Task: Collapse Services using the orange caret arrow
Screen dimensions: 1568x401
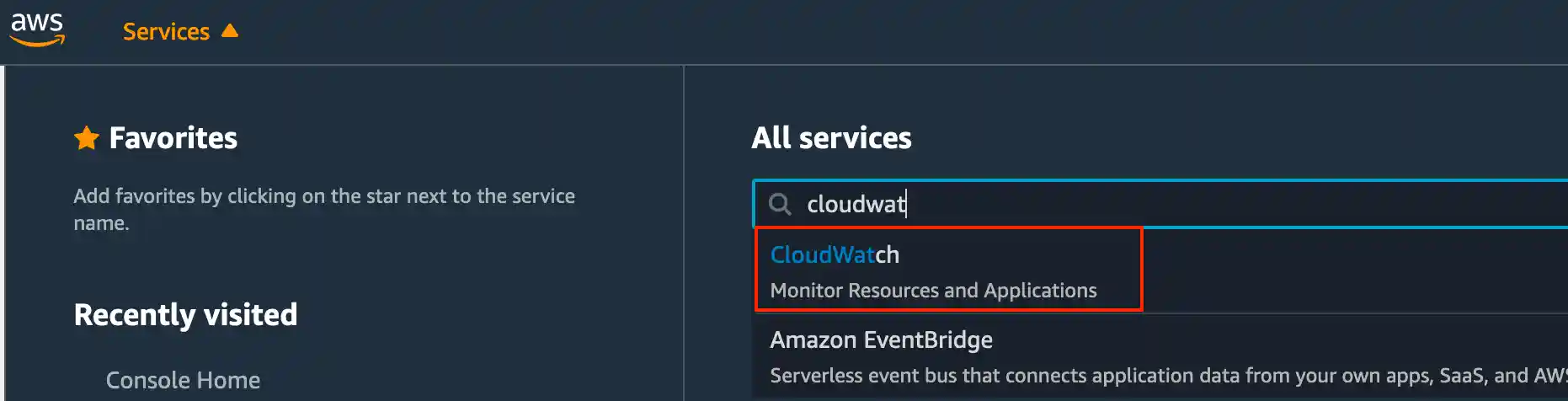Action: (x=230, y=31)
